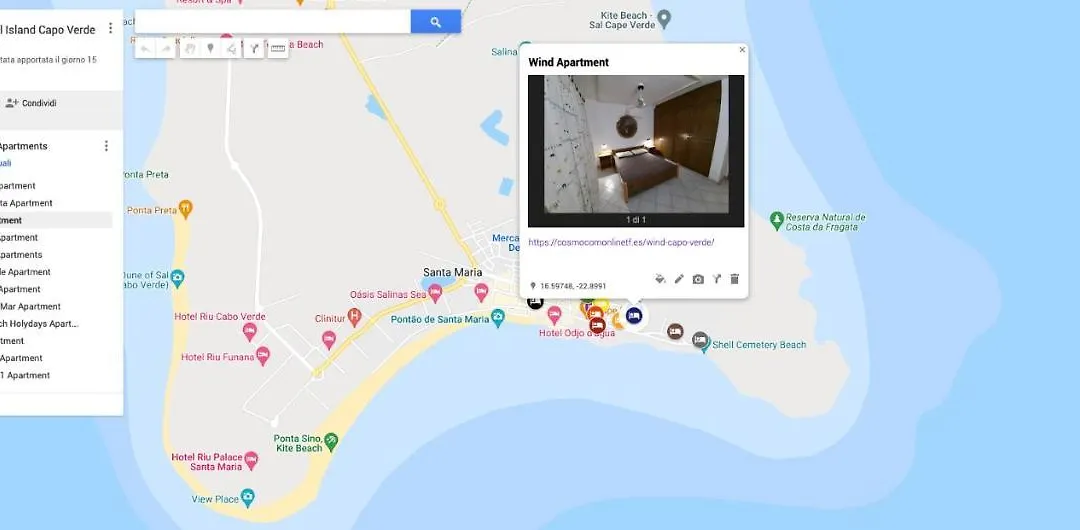Open the cosmocomonlinetf.es wind-capo-verde link
Image resolution: width=1080 pixels, height=530 pixels.
pos(621,243)
